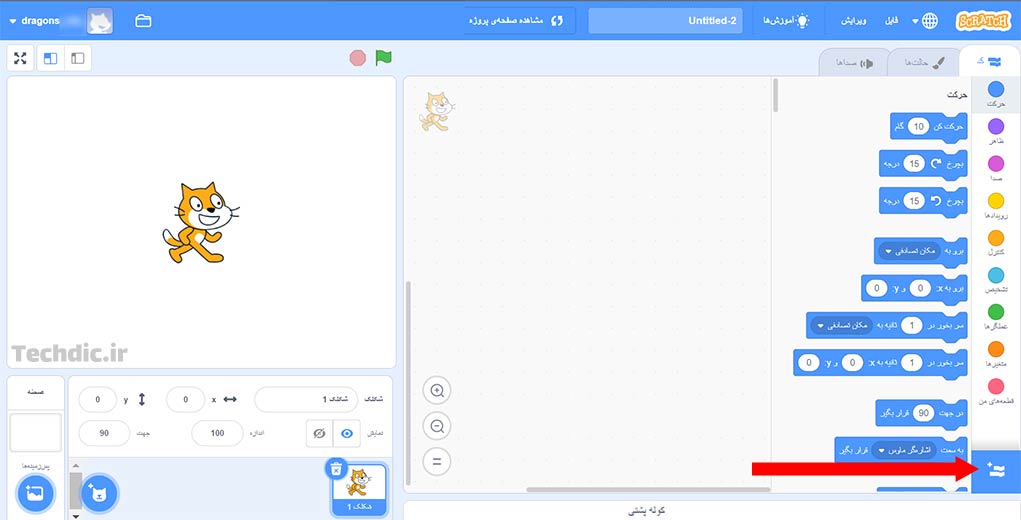Click the seconds value in glide to x y block
Image resolution: width=1021 pixels, height=520 pixels.
pyautogui.click(x=912, y=363)
